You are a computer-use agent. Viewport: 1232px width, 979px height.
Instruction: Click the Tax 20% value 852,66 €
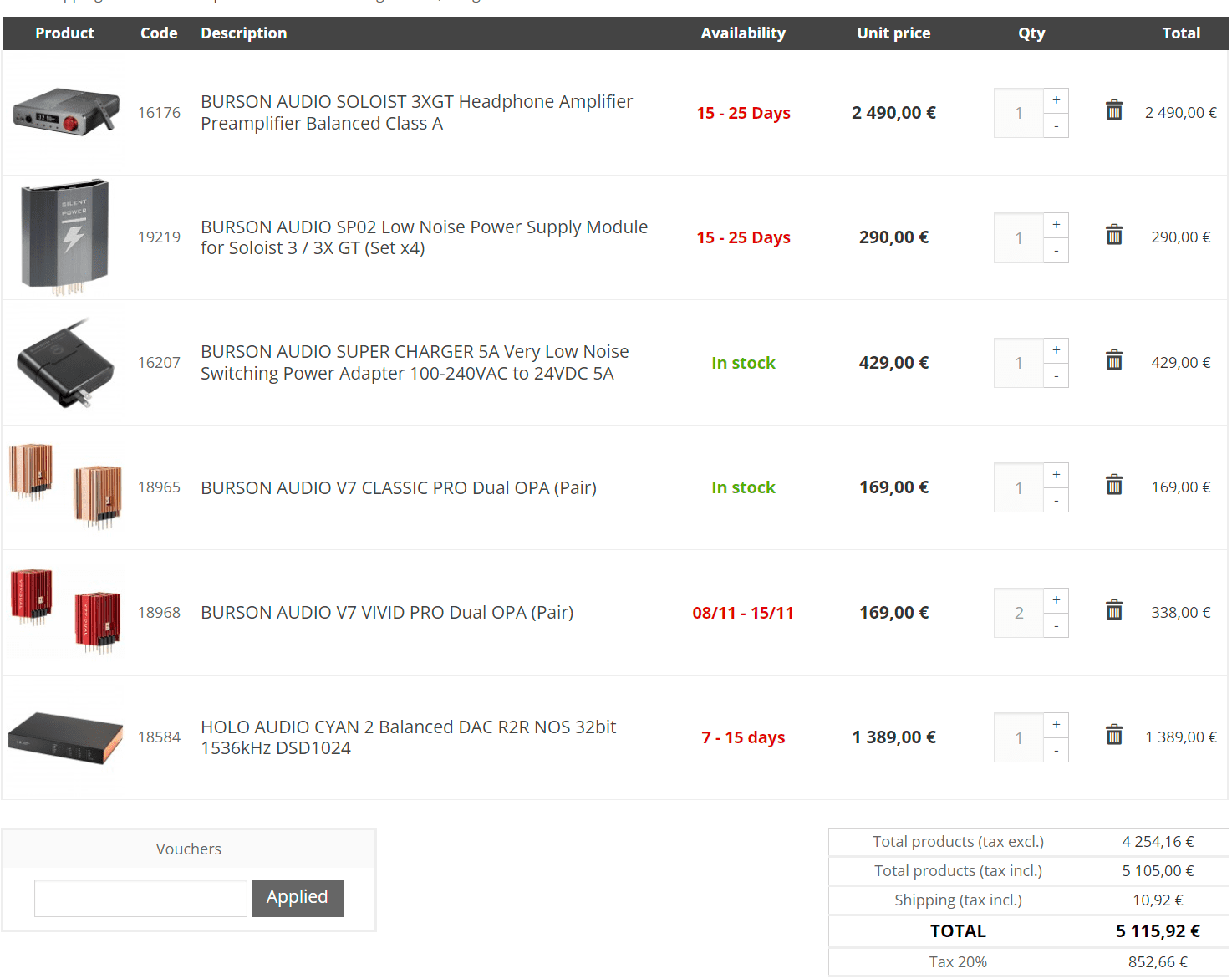[1158, 961]
